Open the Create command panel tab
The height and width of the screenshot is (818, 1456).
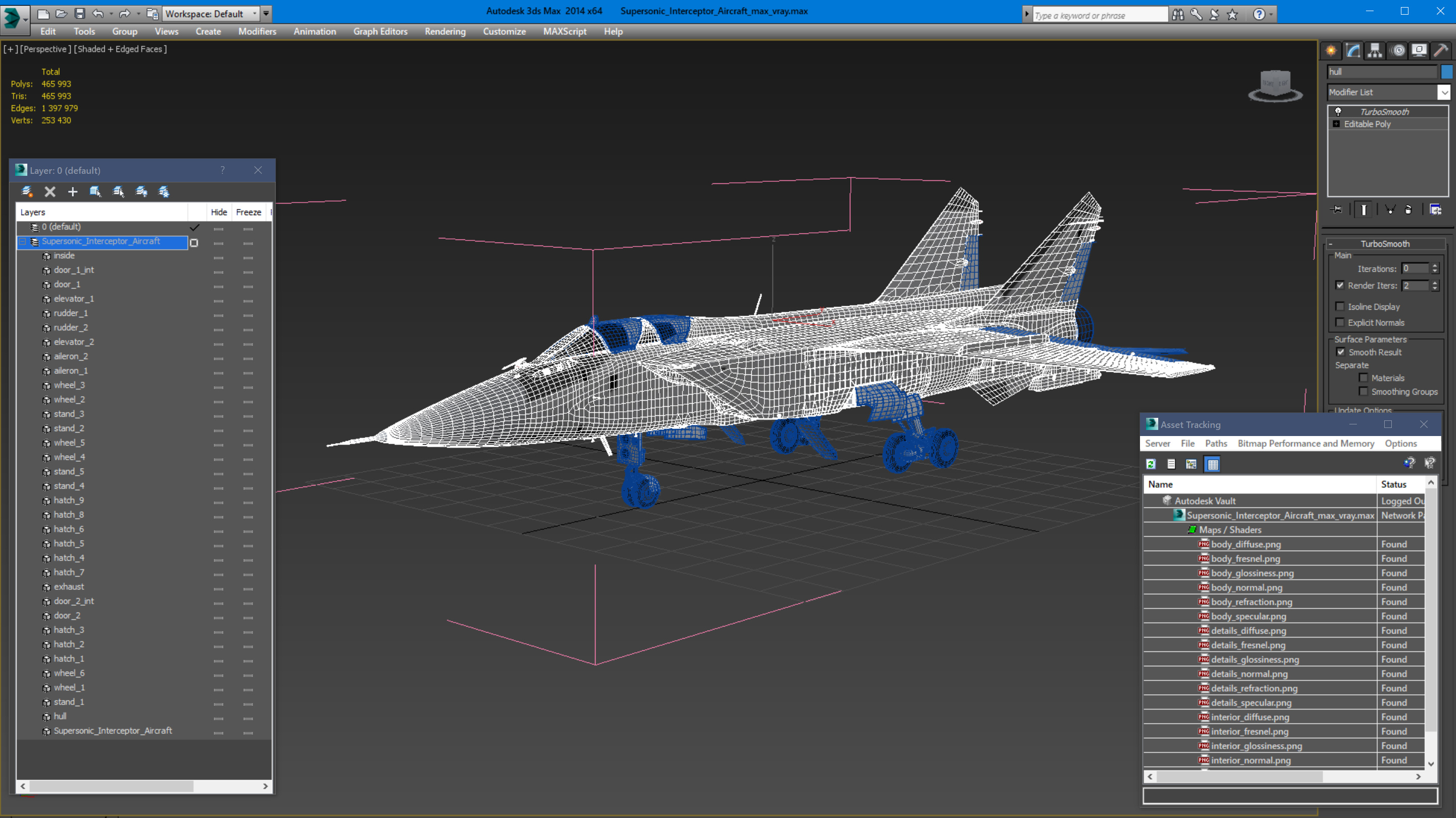click(x=1331, y=51)
